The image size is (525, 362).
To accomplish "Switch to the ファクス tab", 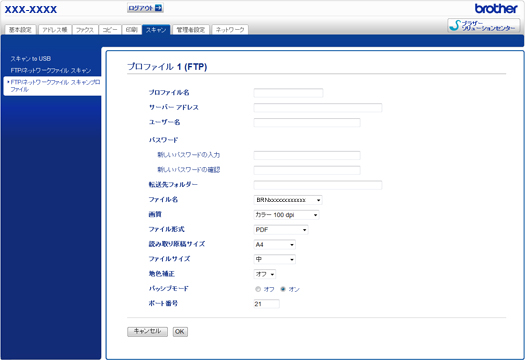I will click(85, 30).
